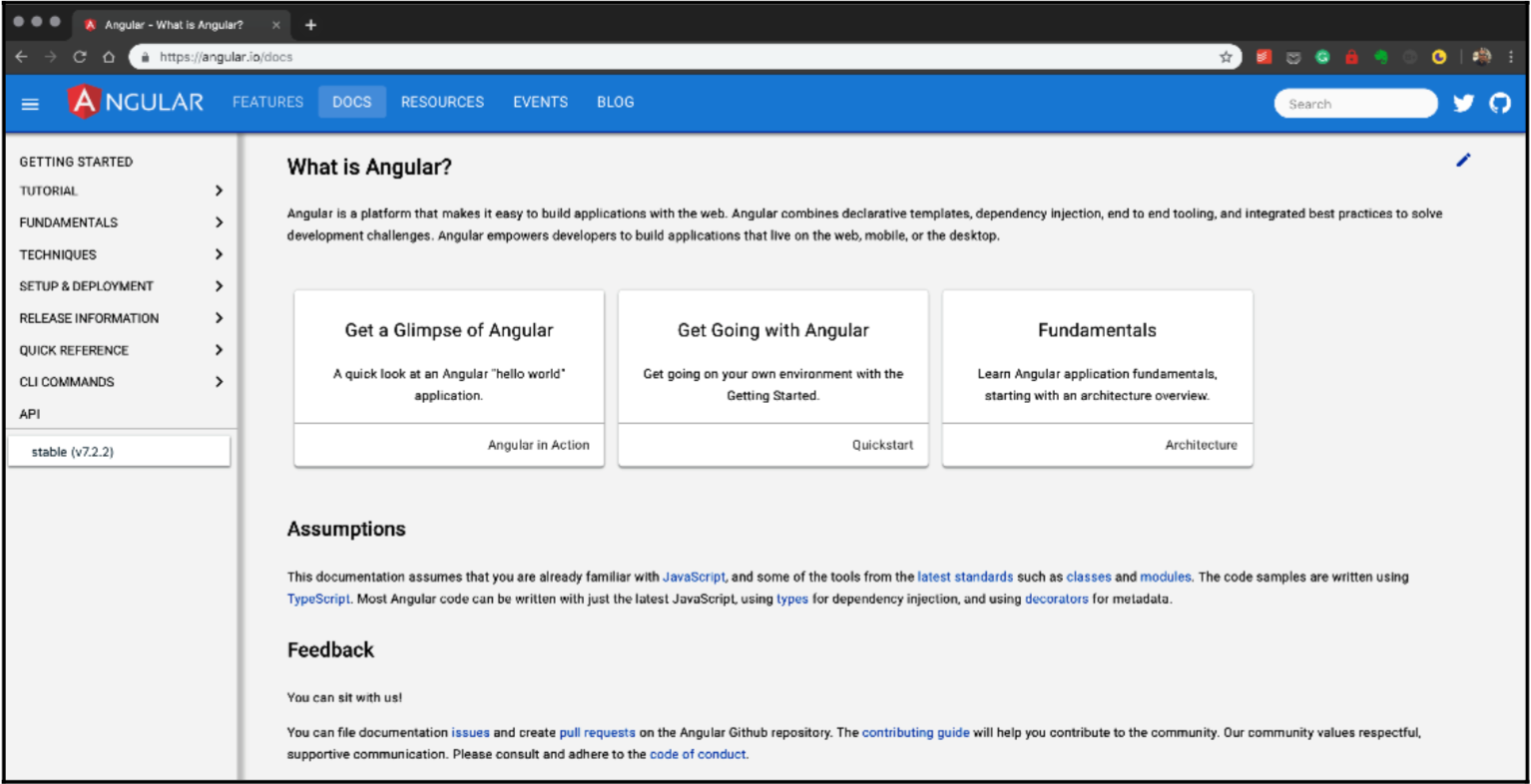Image resolution: width=1531 pixels, height=784 pixels.
Task: Expand the CLI COMMANDS section
Action: point(120,382)
